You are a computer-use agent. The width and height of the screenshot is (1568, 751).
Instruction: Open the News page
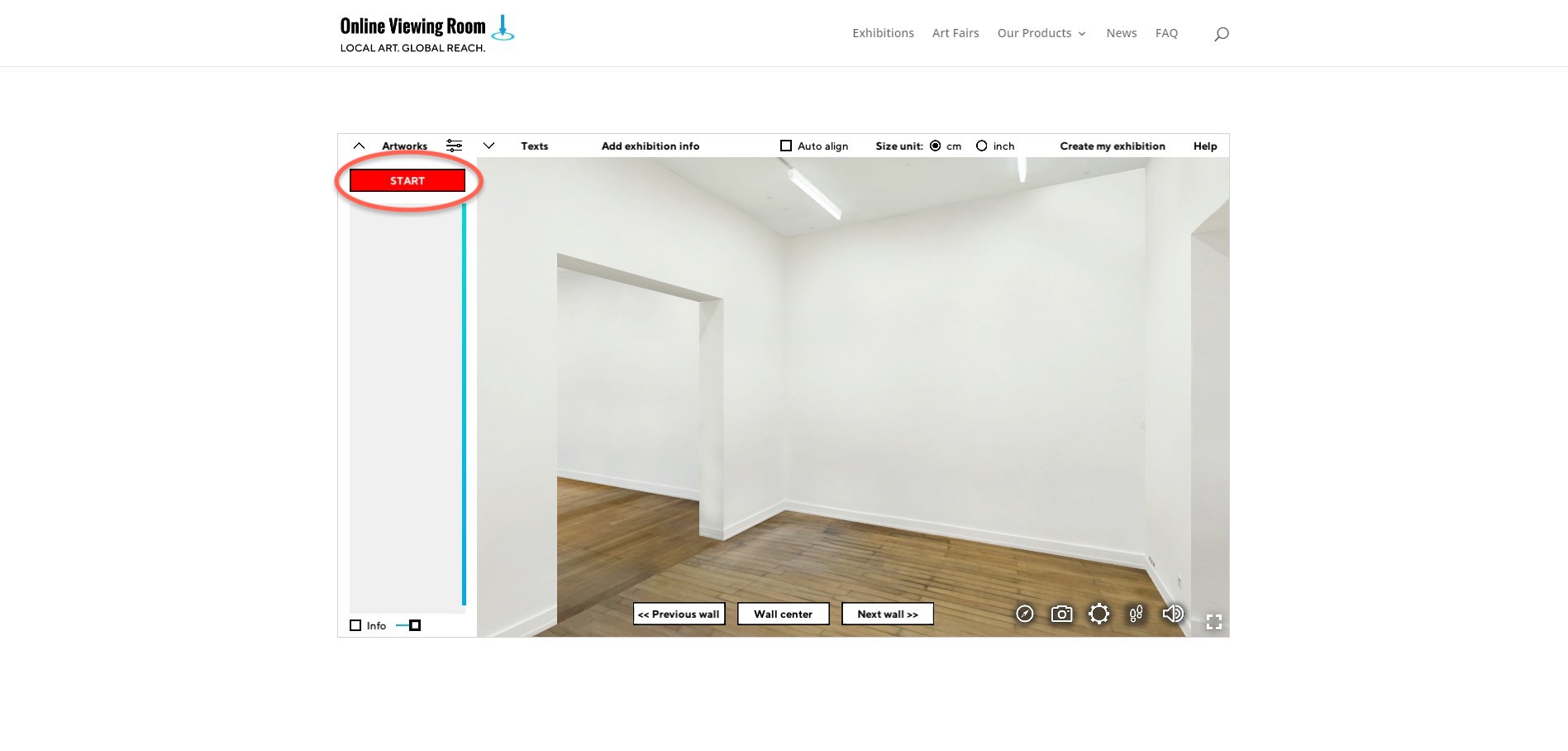click(1122, 33)
